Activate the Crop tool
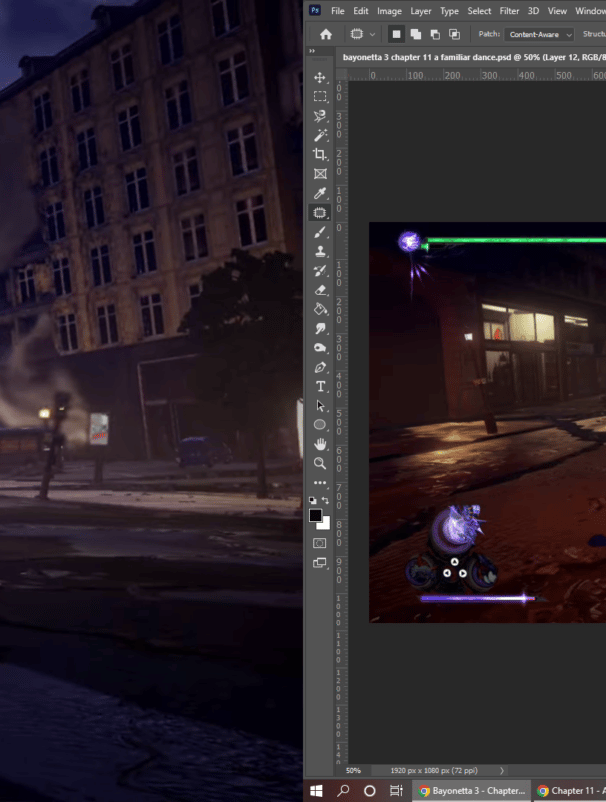Screen dimensions: 606x802 pos(320,155)
